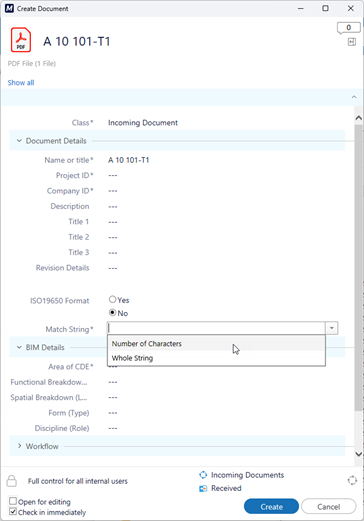Click the Description empty value

coord(113,207)
